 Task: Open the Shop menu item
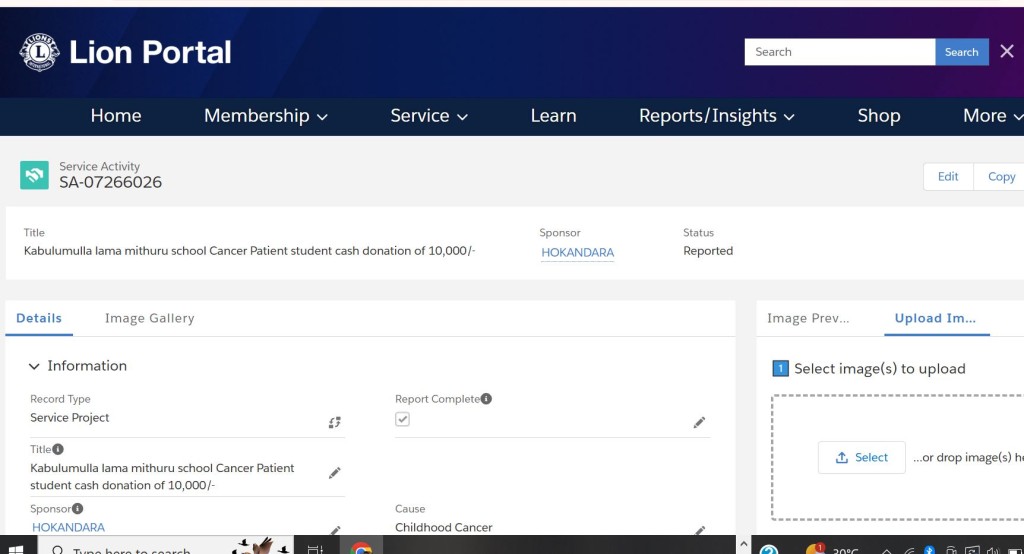tap(878, 116)
